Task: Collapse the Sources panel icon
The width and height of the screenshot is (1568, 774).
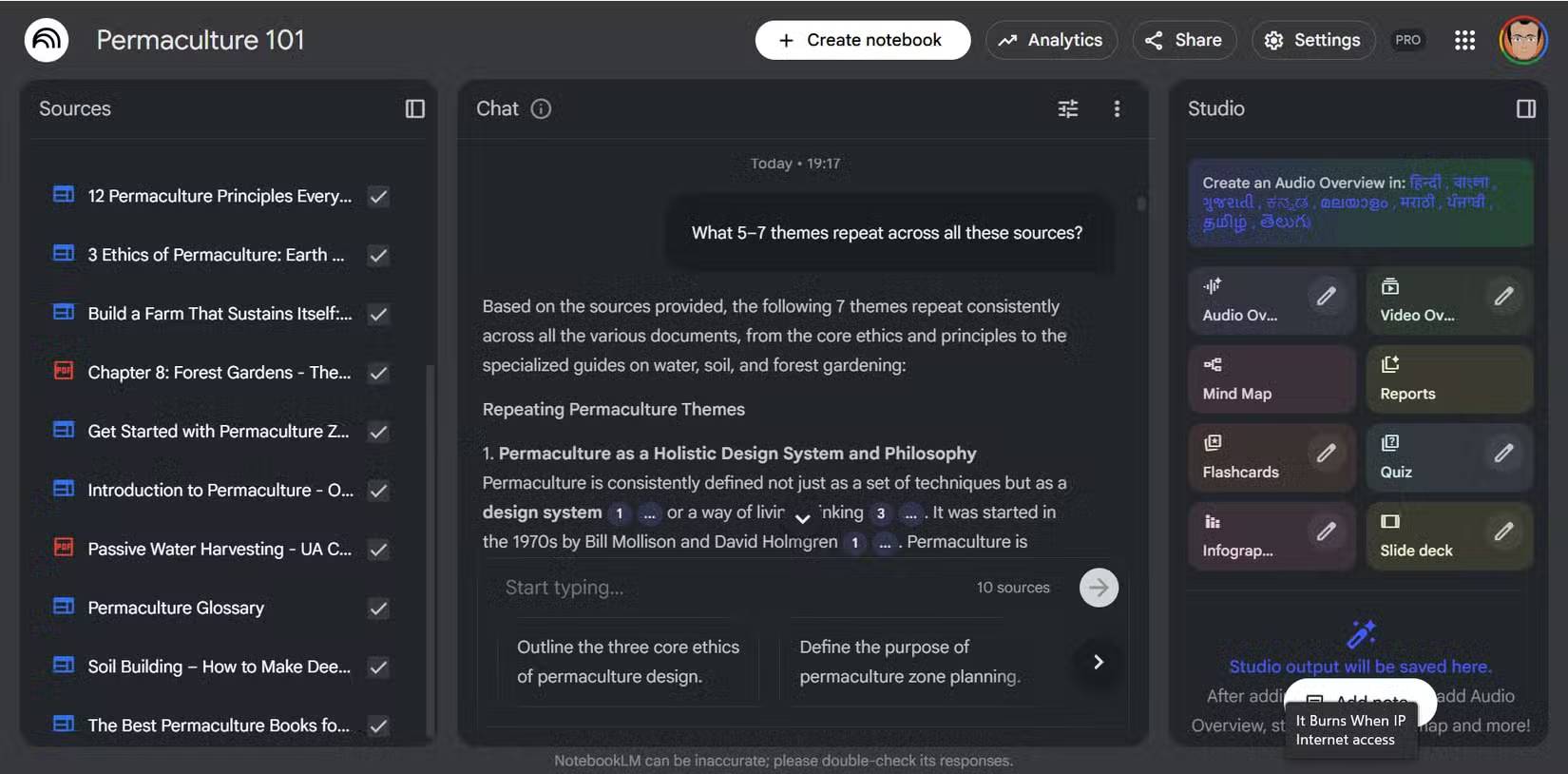Action: (x=415, y=108)
